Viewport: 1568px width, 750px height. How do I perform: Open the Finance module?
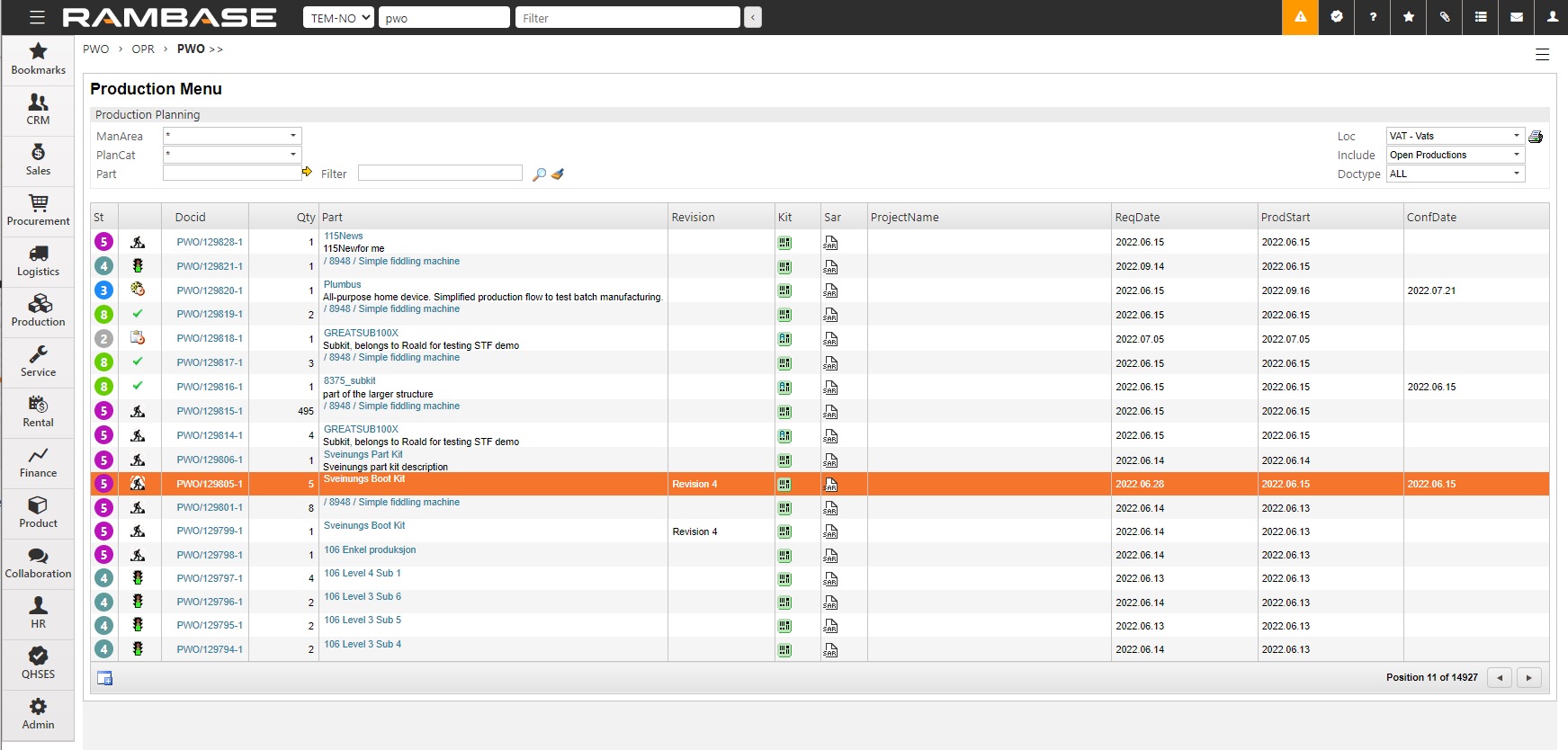coord(38,463)
